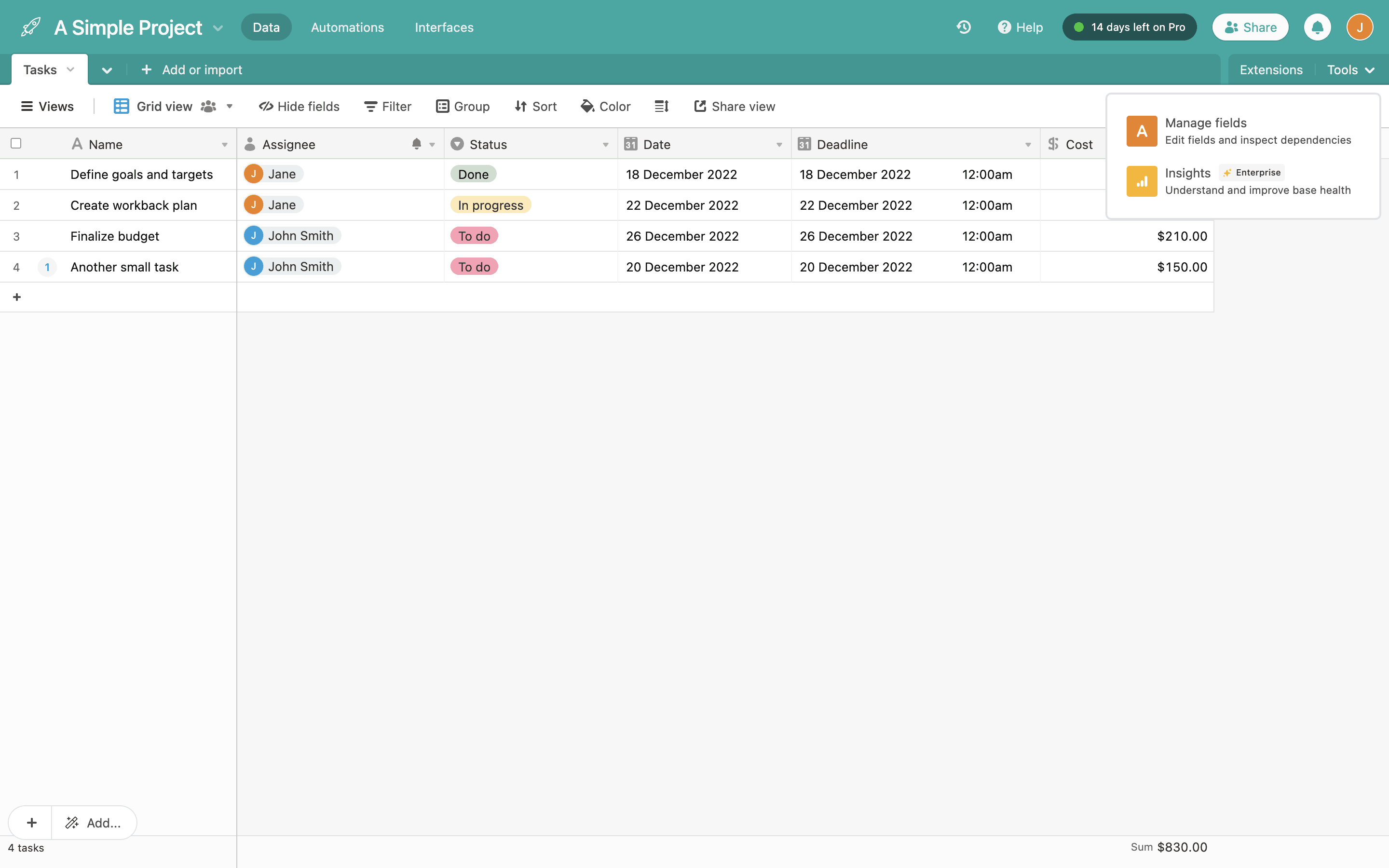Click Assignee column notification bell icon
The width and height of the screenshot is (1389, 868).
coord(417,144)
